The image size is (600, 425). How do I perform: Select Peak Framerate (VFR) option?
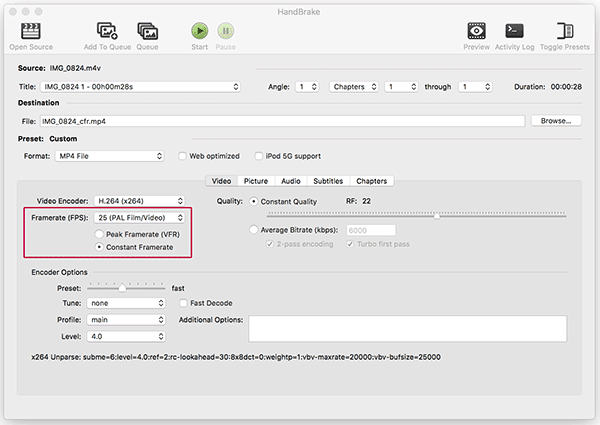(99, 234)
